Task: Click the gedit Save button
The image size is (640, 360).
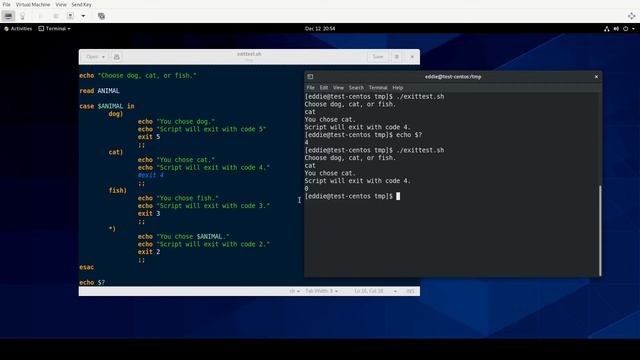Action: pos(378,57)
